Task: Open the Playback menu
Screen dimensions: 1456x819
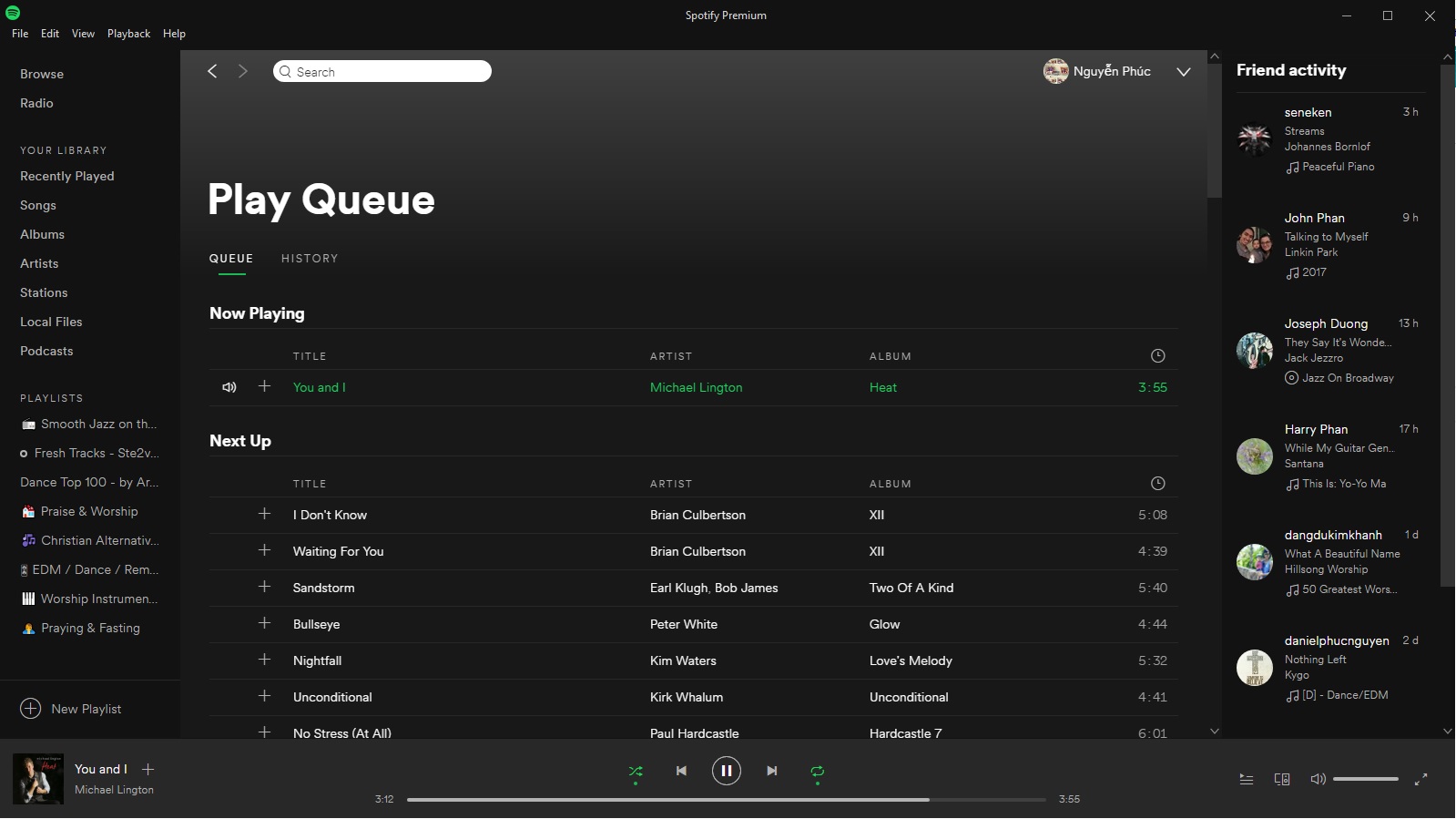Action: coord(128,34)
